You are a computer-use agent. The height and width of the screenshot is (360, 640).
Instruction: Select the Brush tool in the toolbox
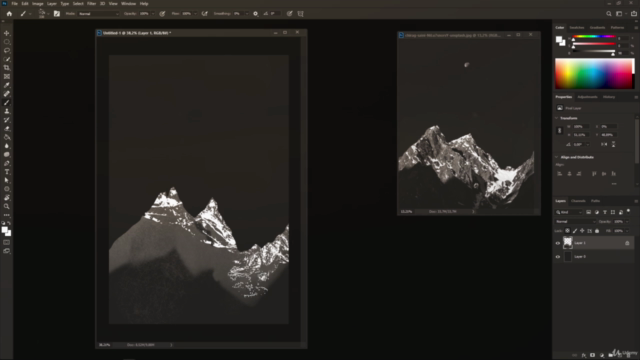click(x=7, y=102)
